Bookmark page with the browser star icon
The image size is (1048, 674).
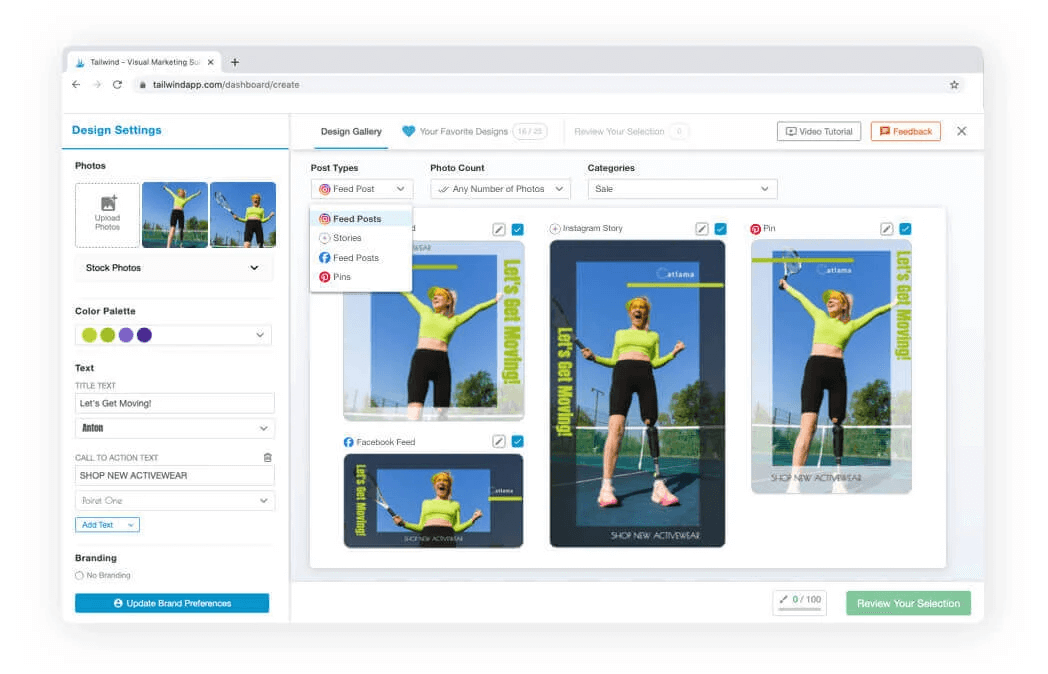click(954, 85)
